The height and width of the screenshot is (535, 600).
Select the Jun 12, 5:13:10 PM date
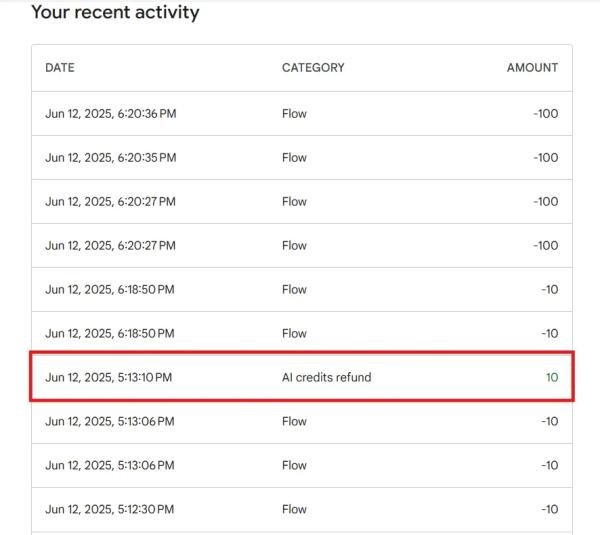click(x=108, y=378)
